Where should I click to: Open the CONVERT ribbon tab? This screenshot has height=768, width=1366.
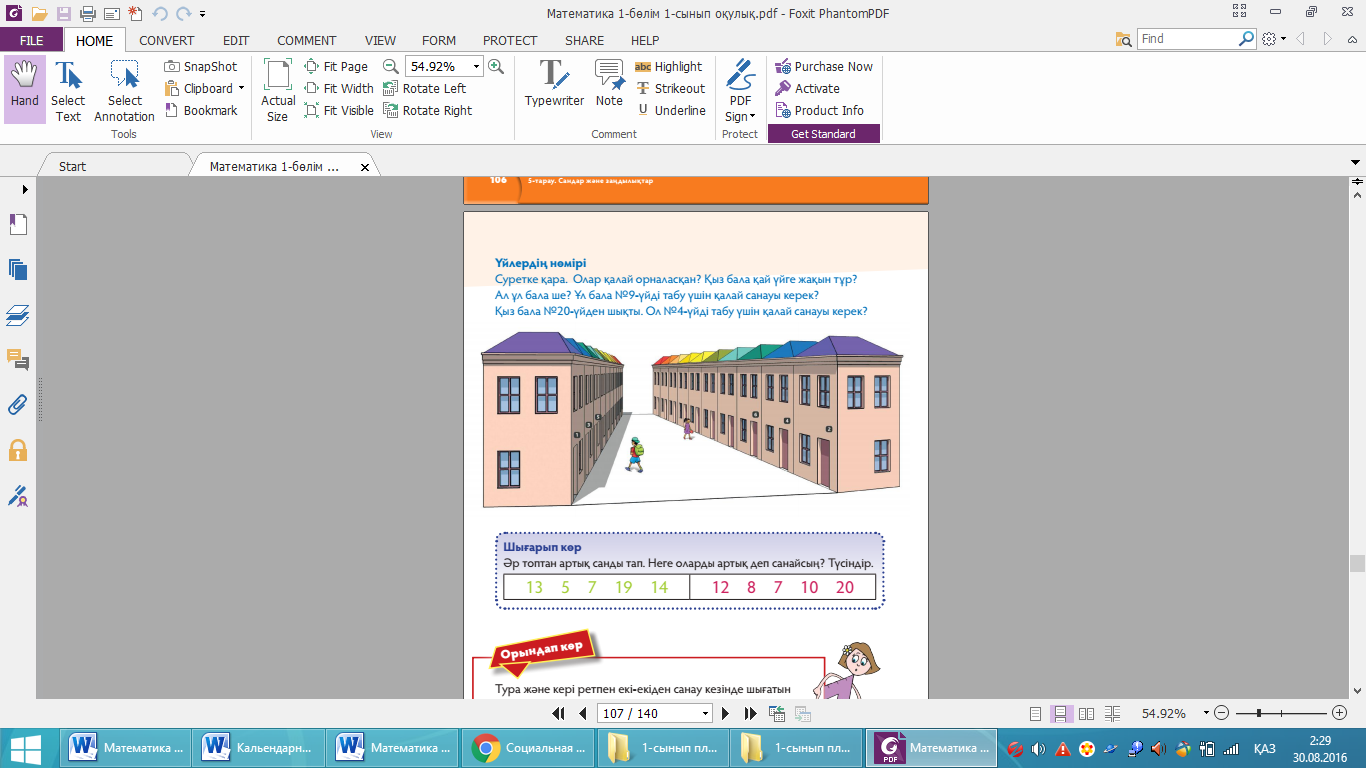coord(167,41)
